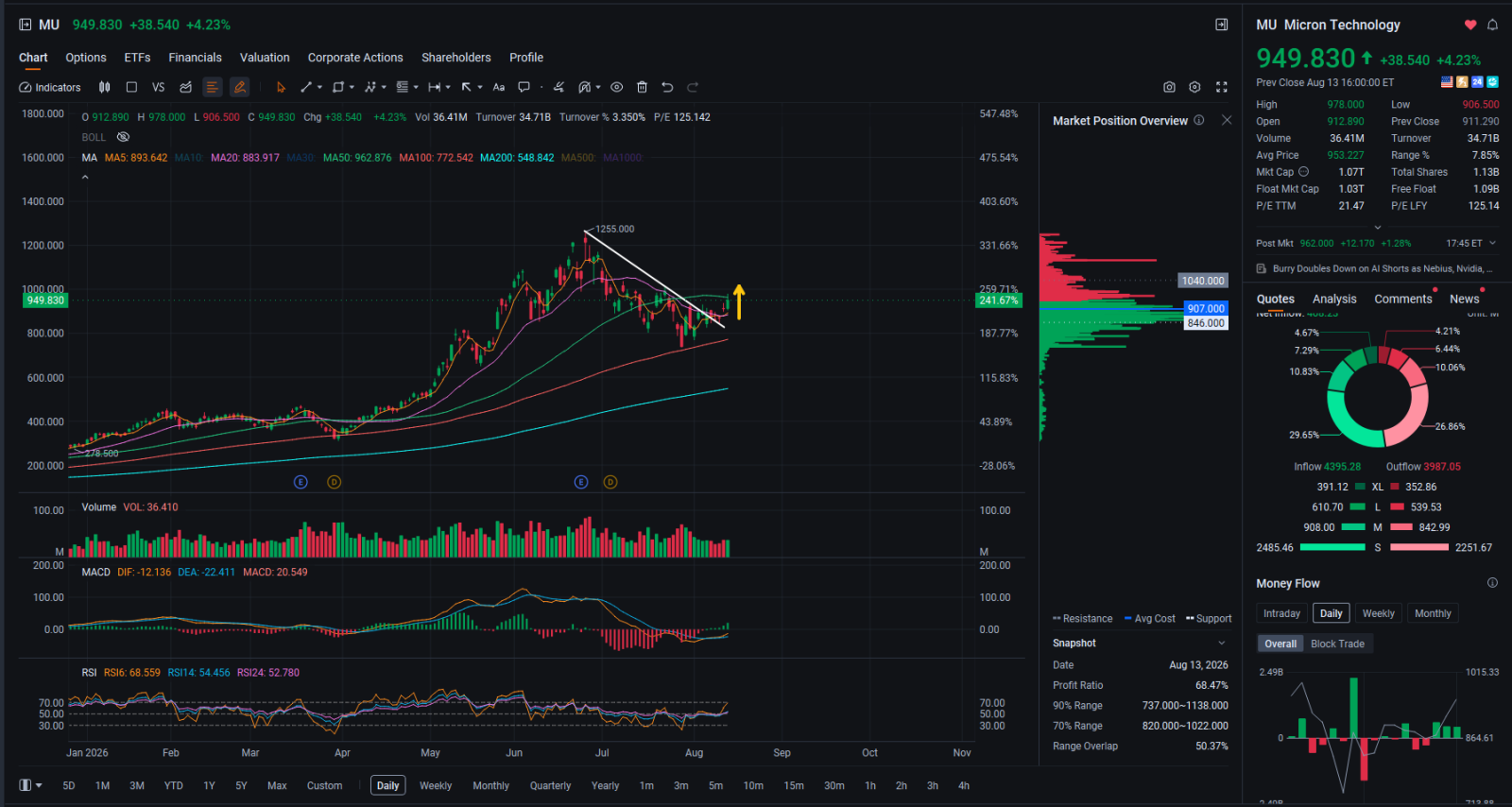The height and width of the screenshot is (807, 1512).
Task: Open the candlestick chart type icon
Action: point(105,87)
